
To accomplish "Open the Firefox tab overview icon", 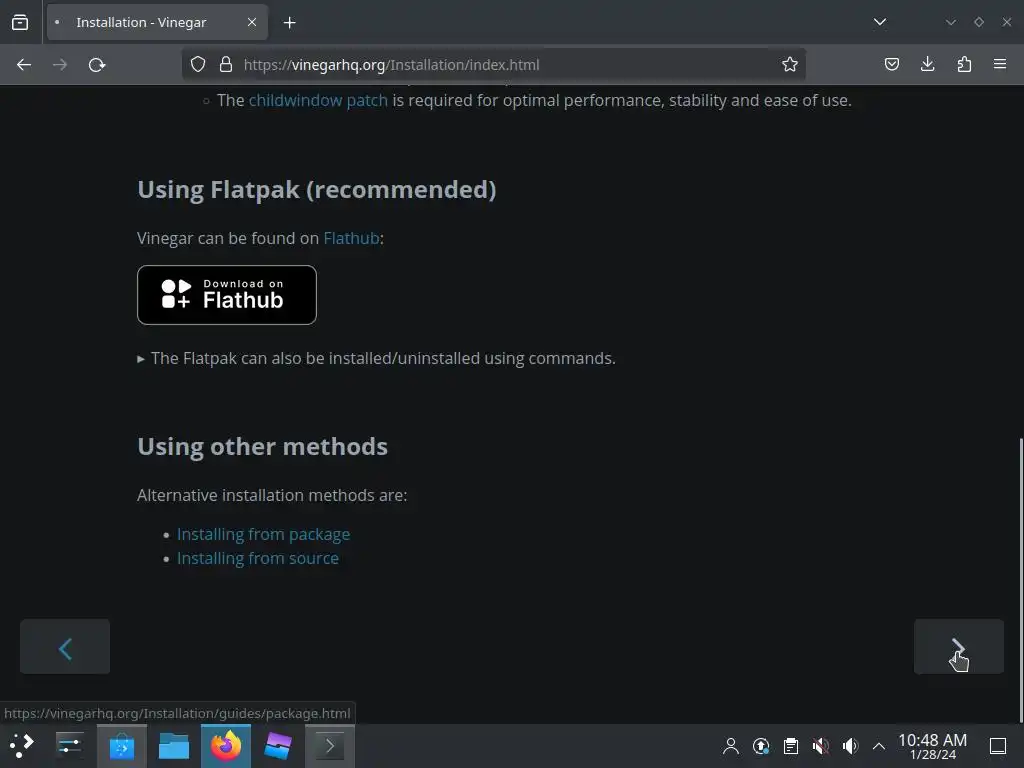I will pos(20,22).
